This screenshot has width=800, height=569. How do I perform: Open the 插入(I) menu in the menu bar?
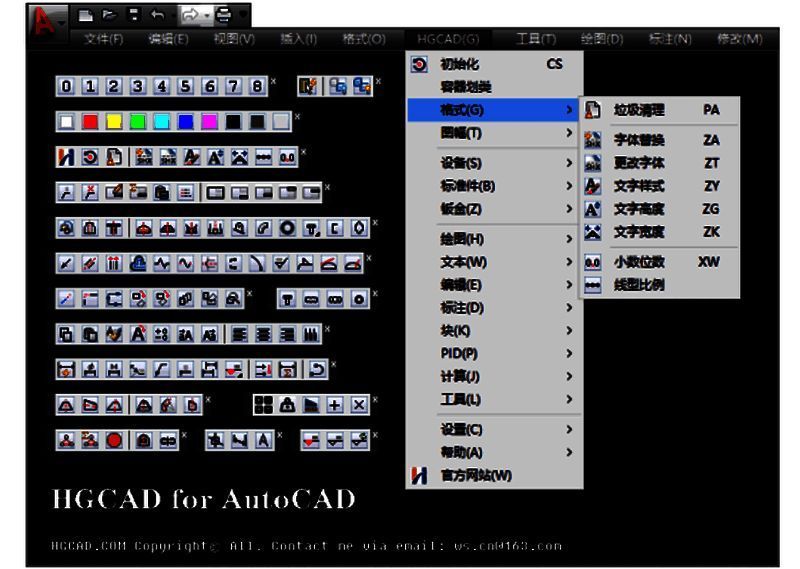pyautogui.click(x=298, y=39)
